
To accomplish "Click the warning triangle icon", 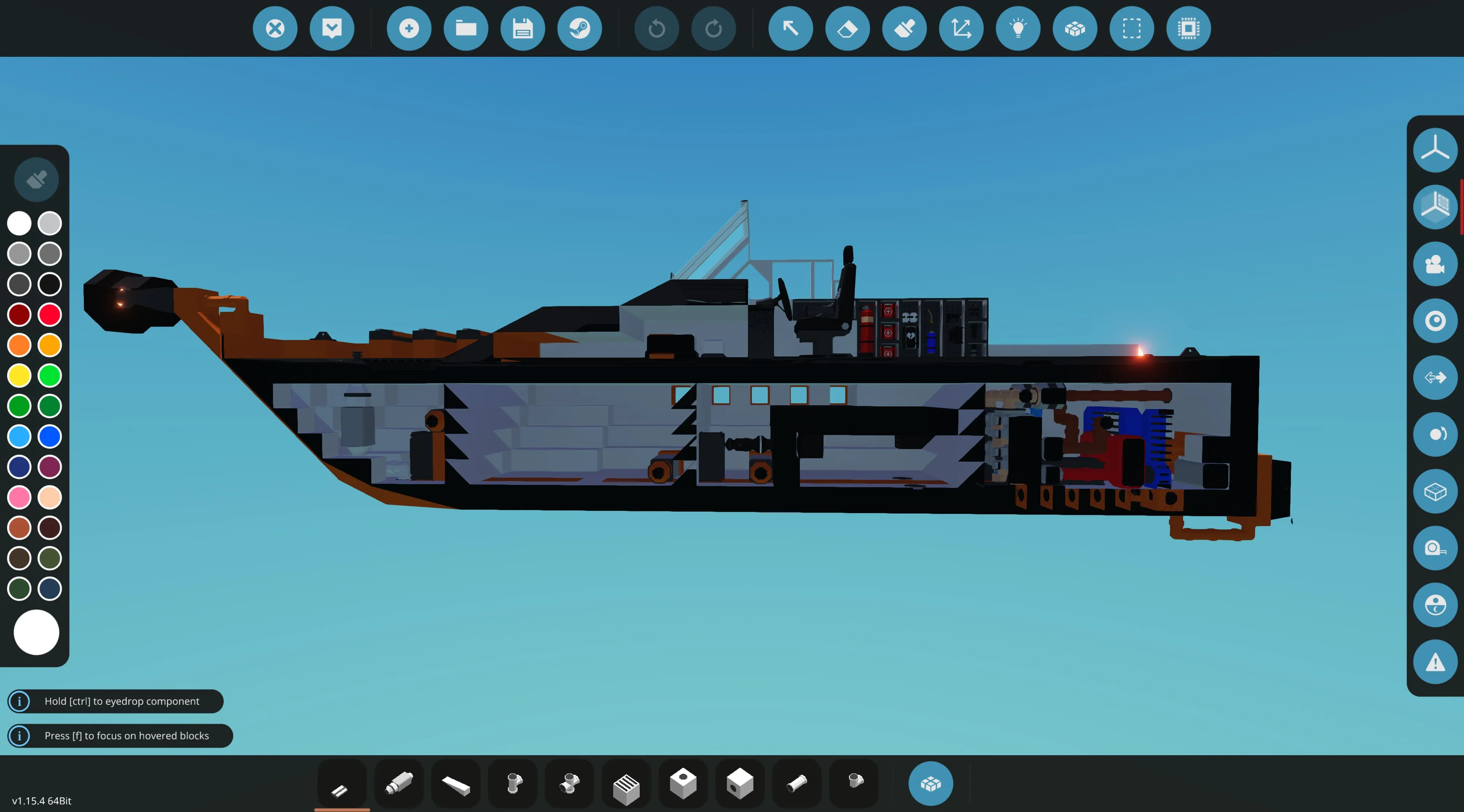I will click(x=1434, y=662).
